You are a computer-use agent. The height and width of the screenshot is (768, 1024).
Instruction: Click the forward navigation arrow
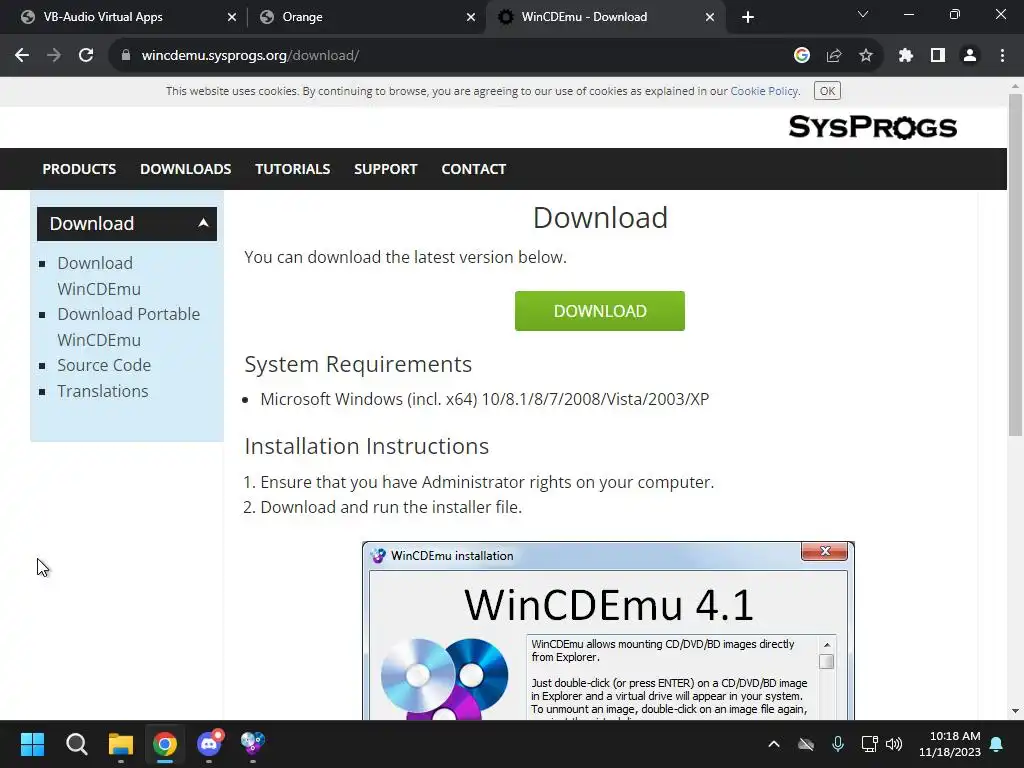click(54, 56)
